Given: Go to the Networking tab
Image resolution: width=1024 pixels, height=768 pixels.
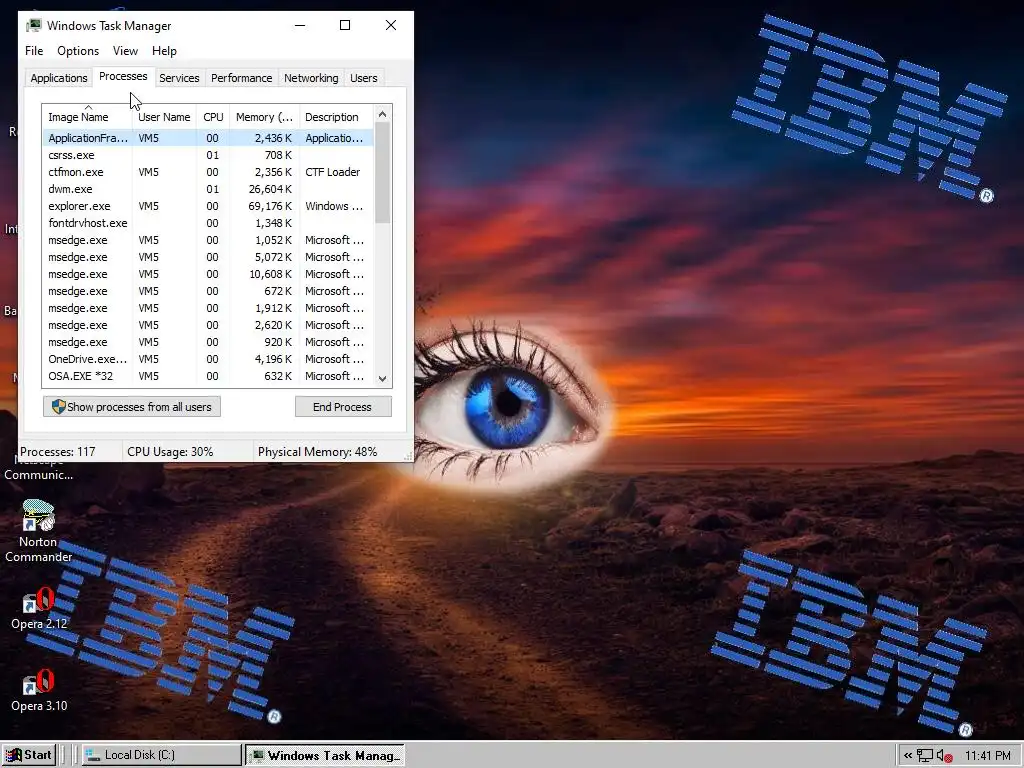Looking at the screenshot, I should click(311, 78).
